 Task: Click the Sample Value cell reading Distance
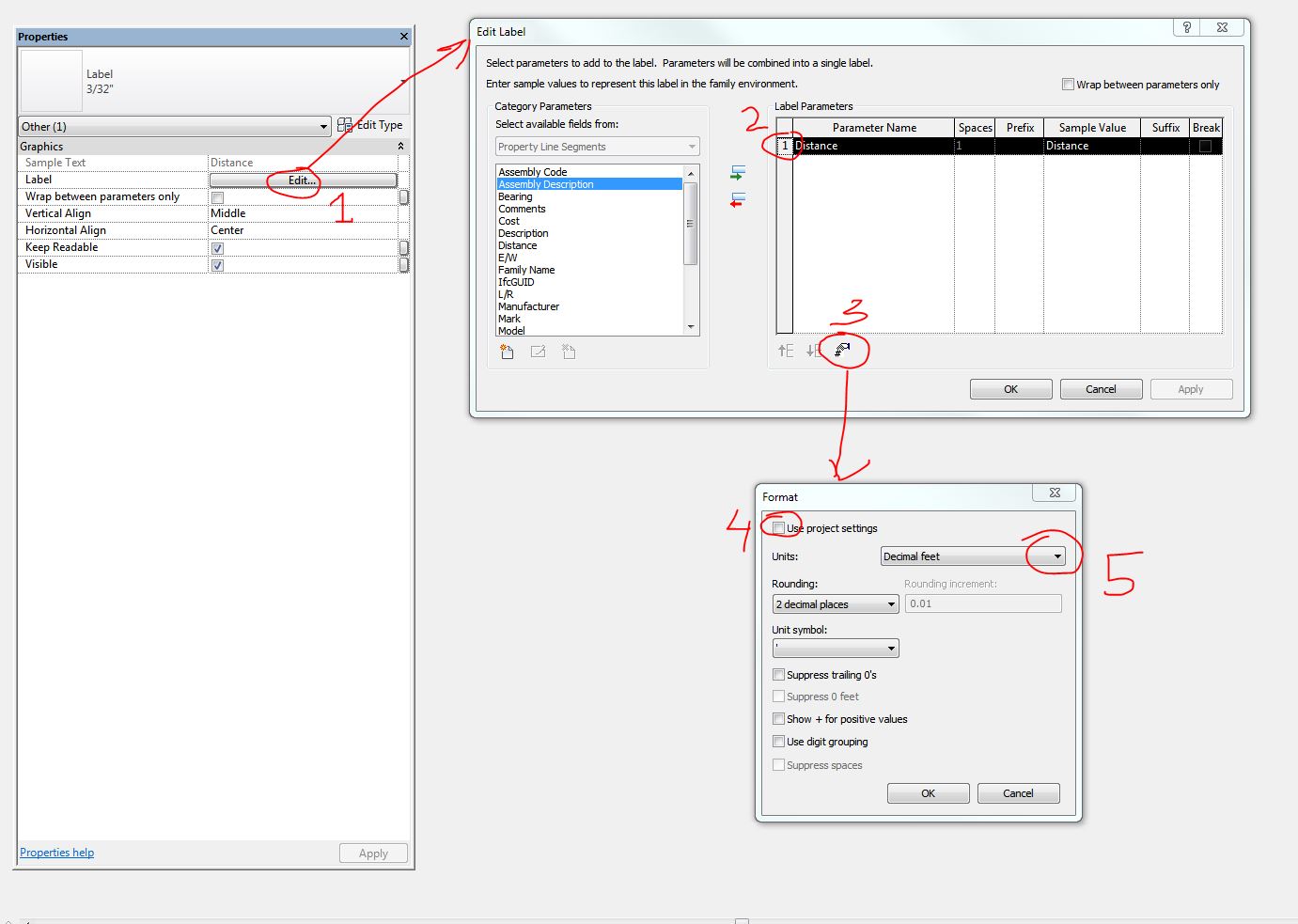point(1092,146)
